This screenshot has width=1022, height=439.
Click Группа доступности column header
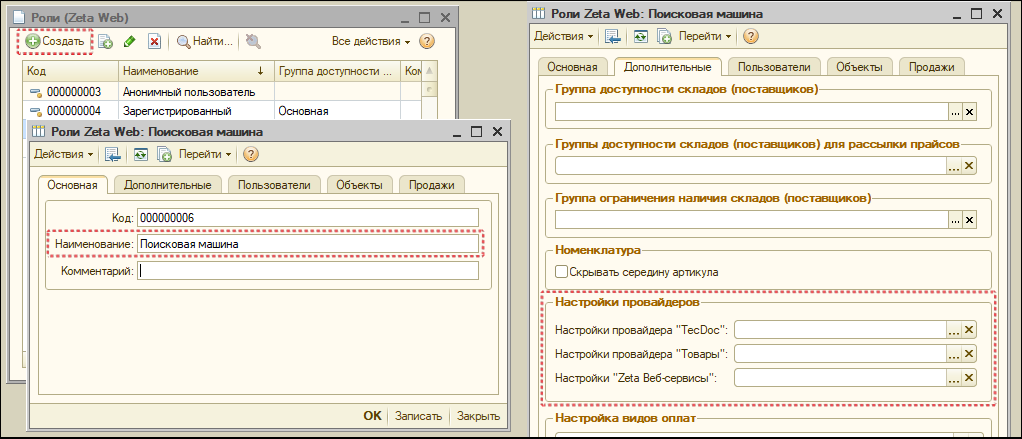(x=337, y=71)
